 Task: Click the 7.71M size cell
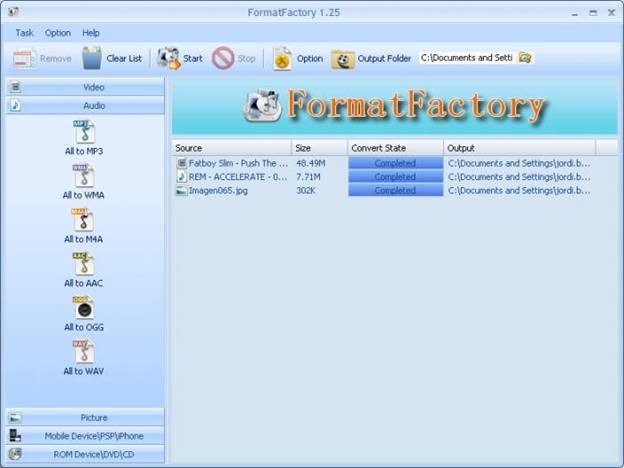point(308,177)
